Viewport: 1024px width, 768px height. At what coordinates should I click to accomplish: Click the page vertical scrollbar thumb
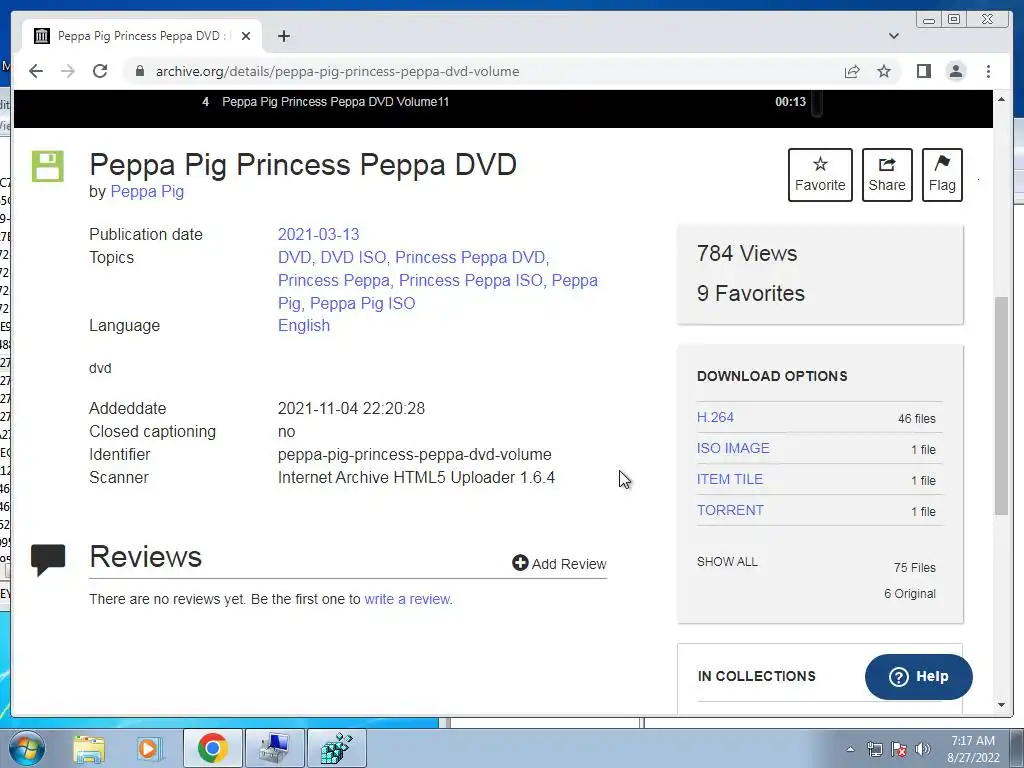pos(1001,405)
